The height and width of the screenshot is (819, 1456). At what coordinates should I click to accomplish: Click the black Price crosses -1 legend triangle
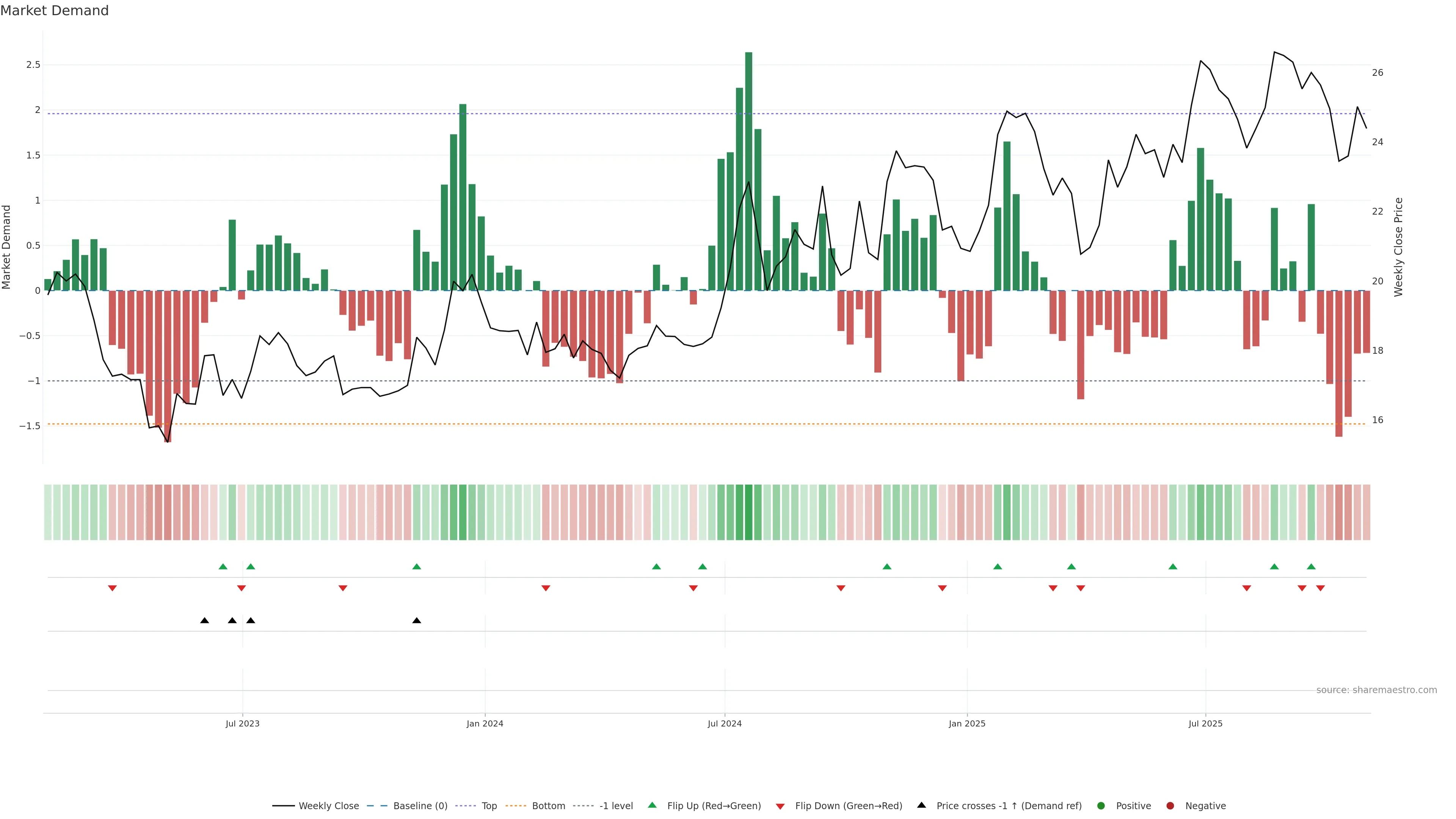coord(921,805)
